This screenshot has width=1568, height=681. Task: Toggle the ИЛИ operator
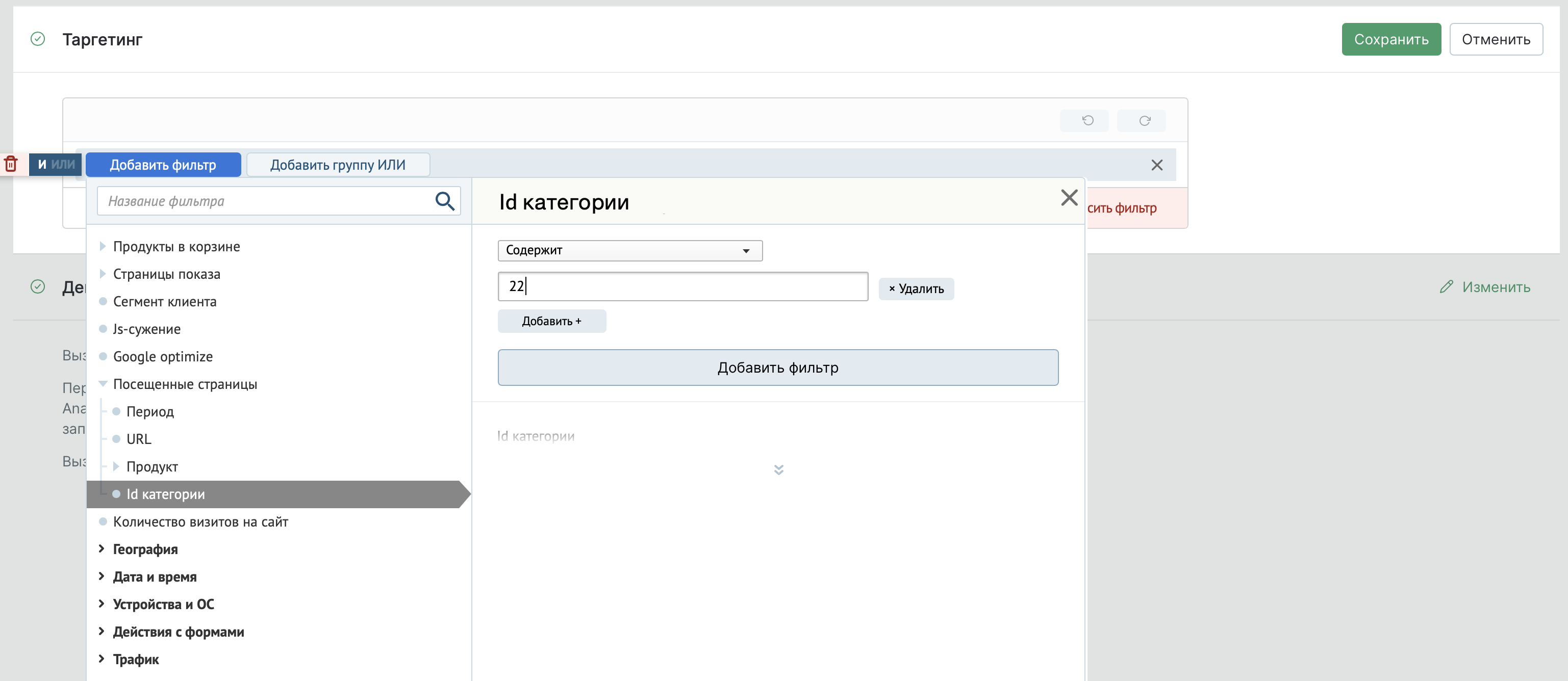coord(63,164)
